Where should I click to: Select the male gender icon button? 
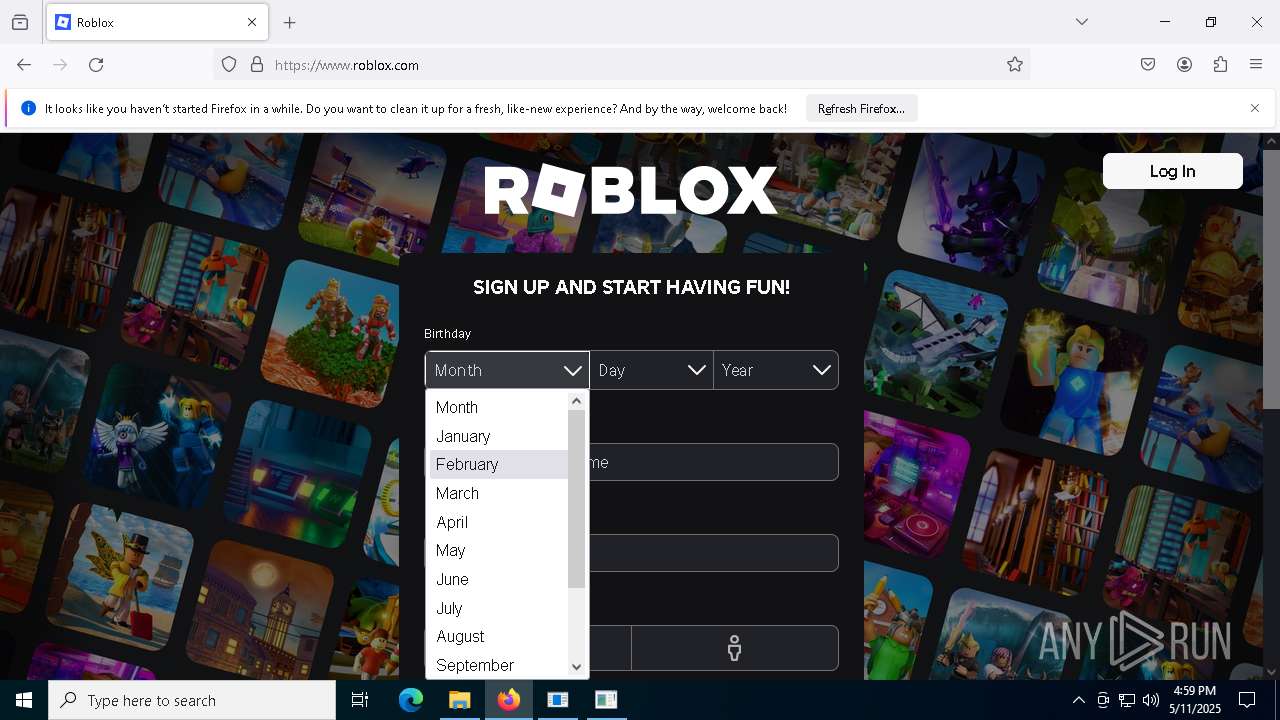[735, 648]
